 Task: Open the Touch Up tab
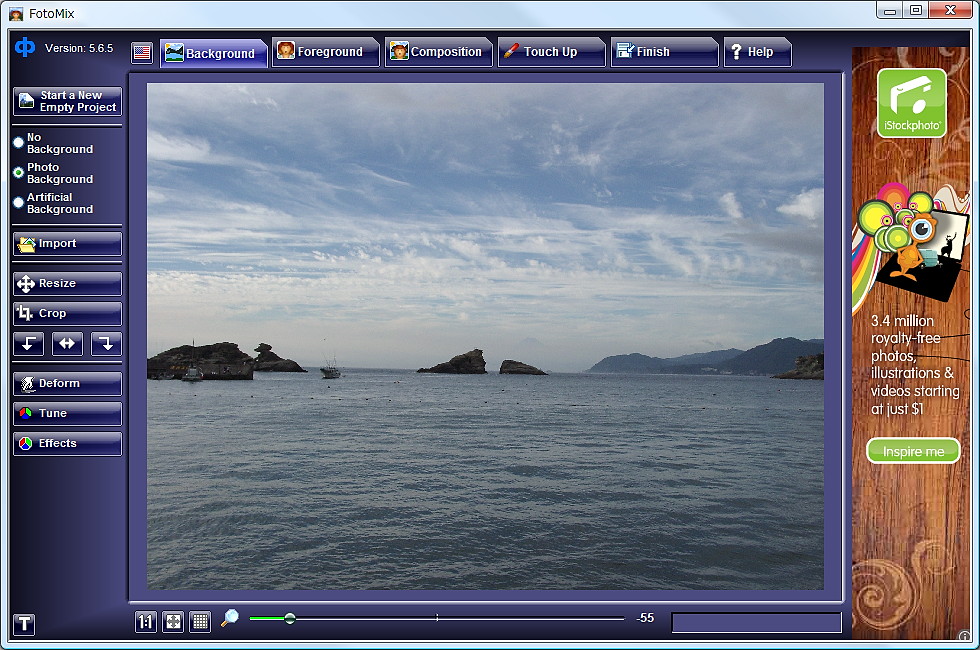pyautogui.click(x=551, y=52)
